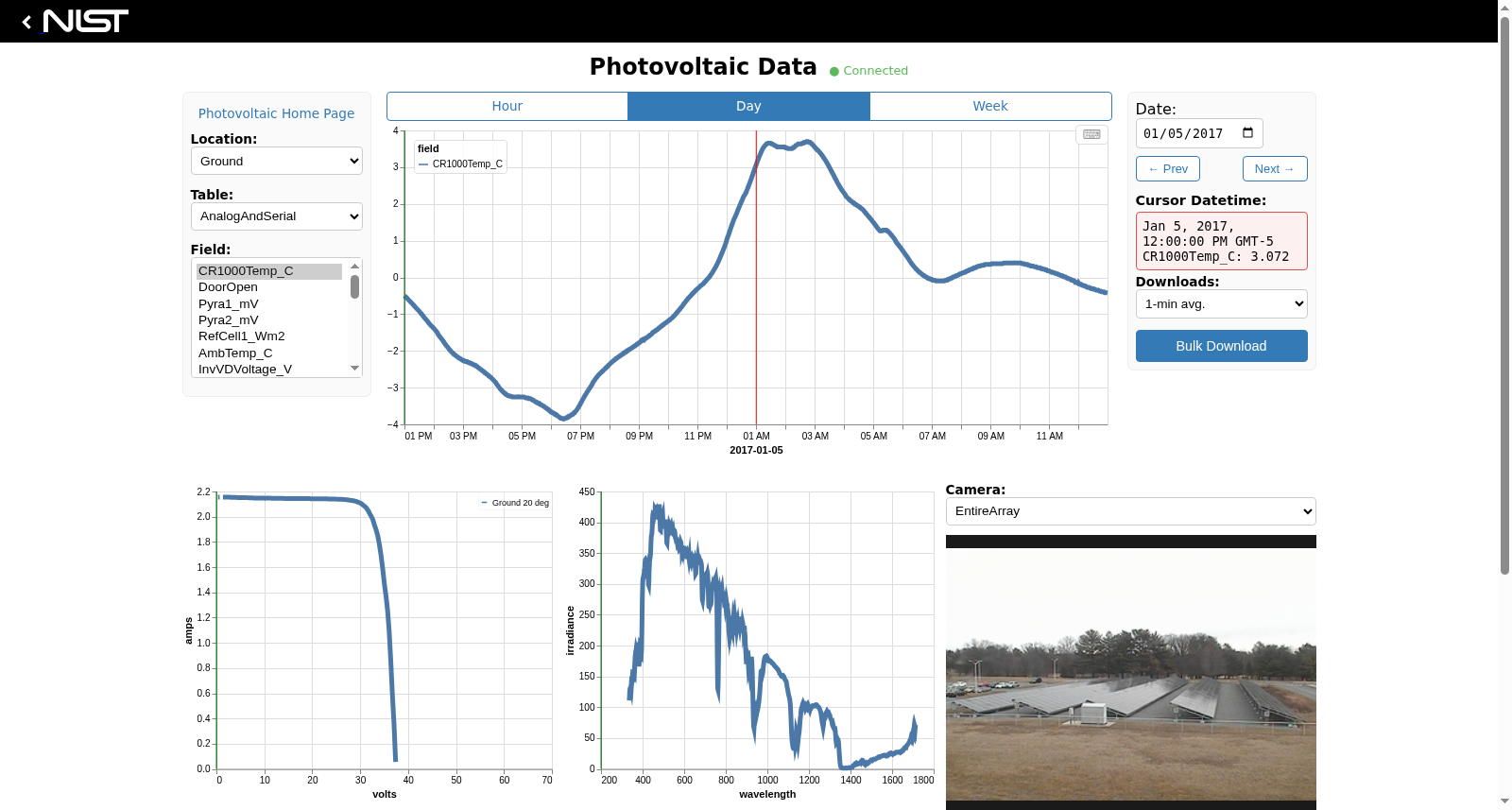
Task: Click the Field list scroll-down arrow
Action: coord(354,369)
